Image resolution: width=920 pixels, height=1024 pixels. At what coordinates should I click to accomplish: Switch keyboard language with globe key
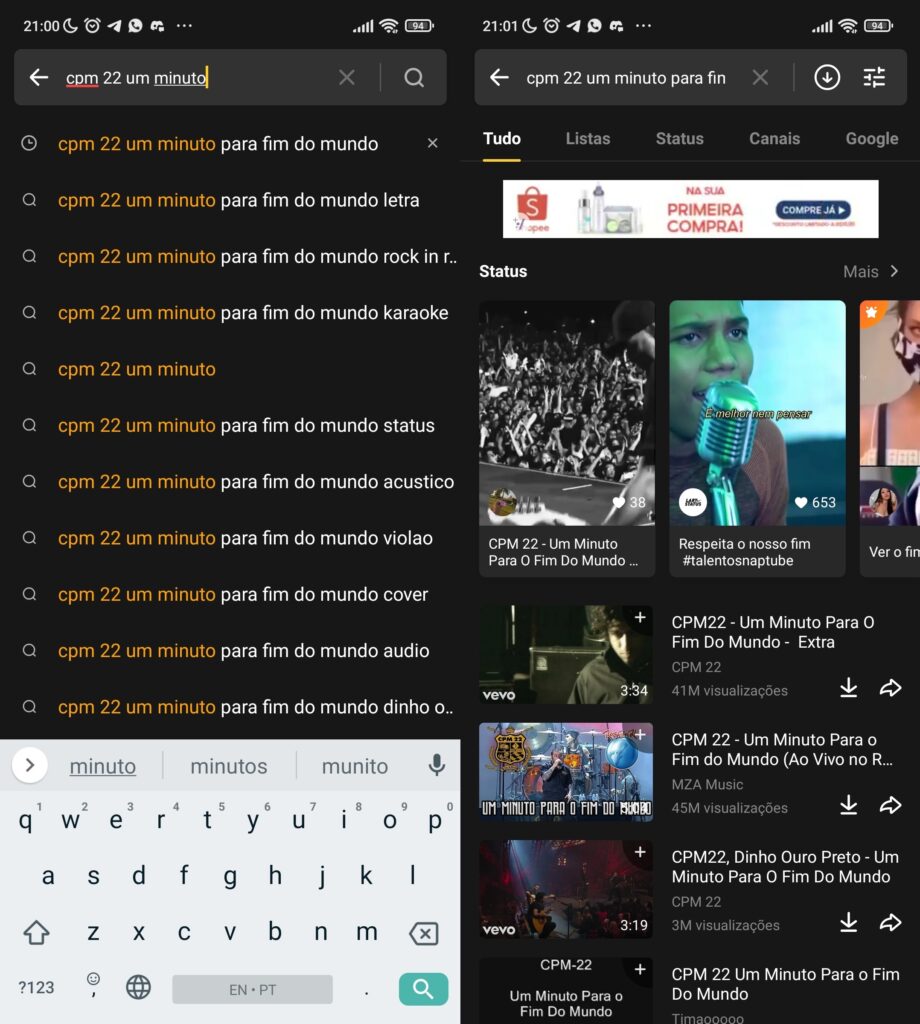138,988
